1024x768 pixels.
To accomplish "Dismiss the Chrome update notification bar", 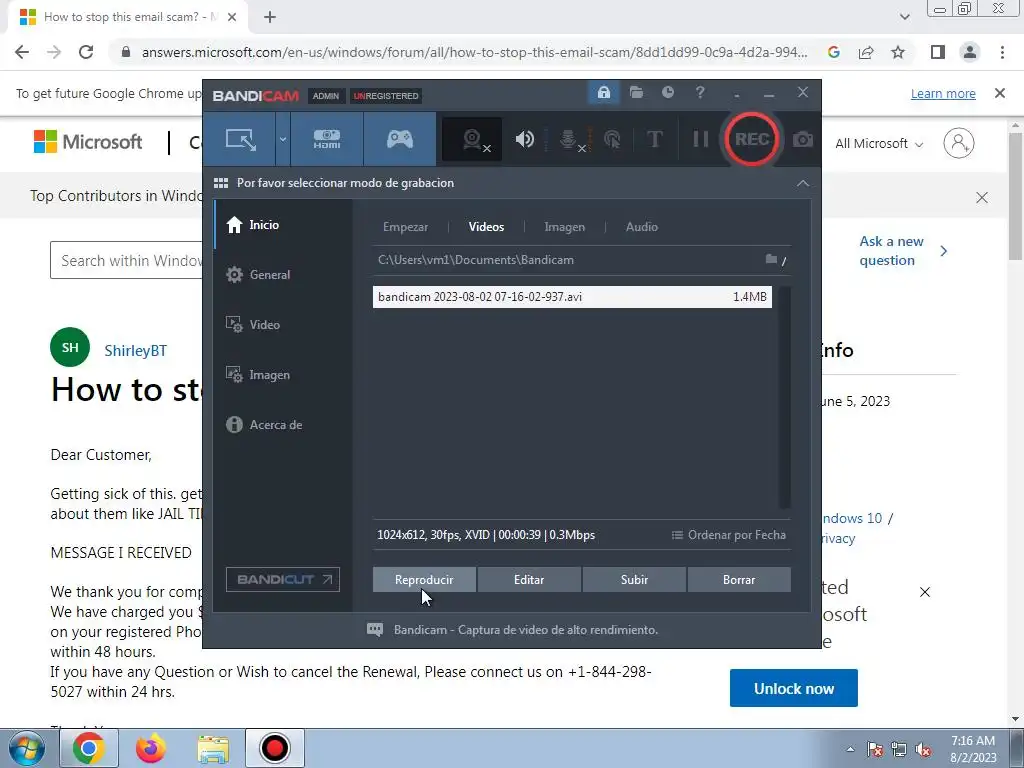I will 1000,93.
